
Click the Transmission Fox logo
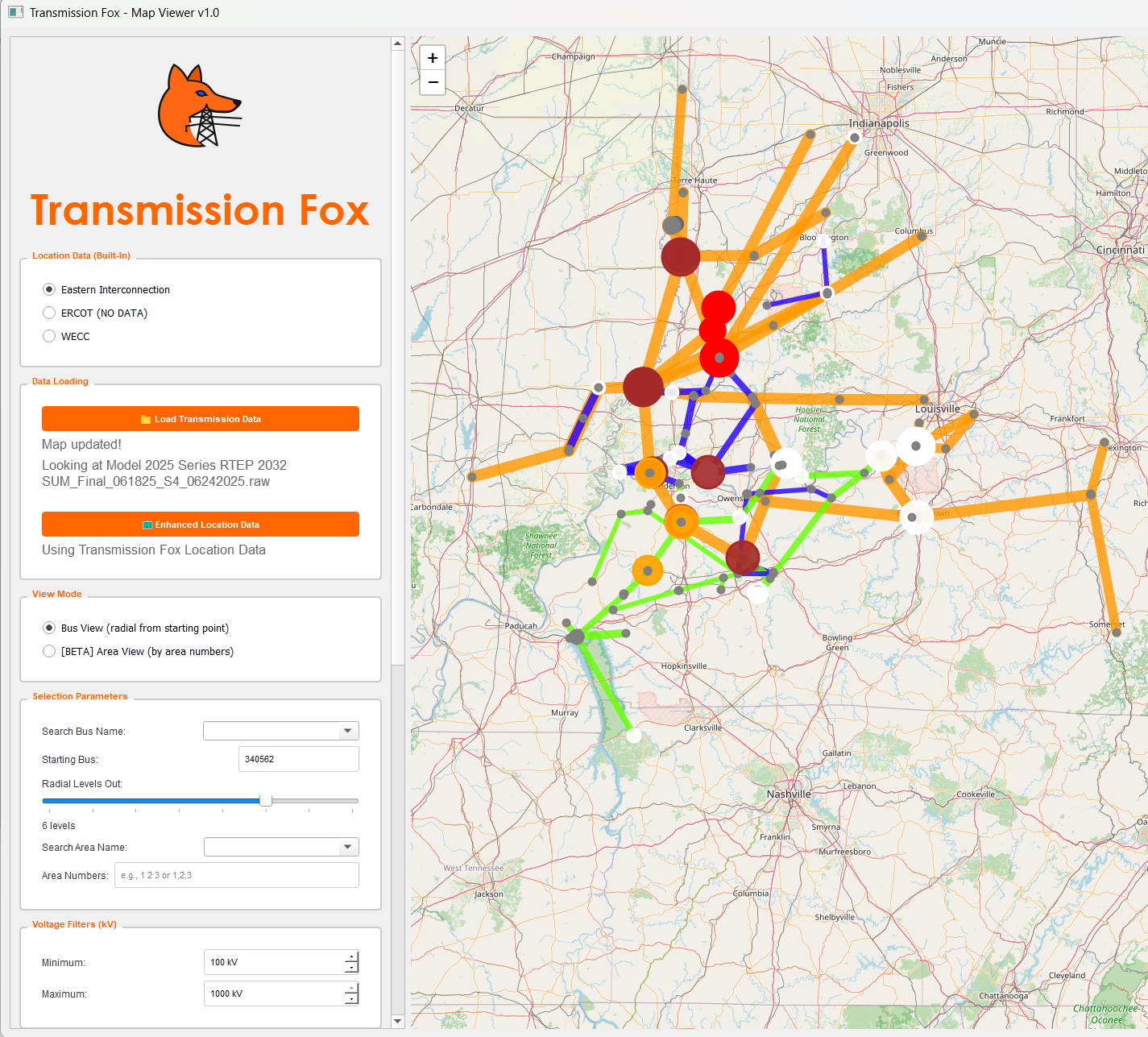point(198,105)
